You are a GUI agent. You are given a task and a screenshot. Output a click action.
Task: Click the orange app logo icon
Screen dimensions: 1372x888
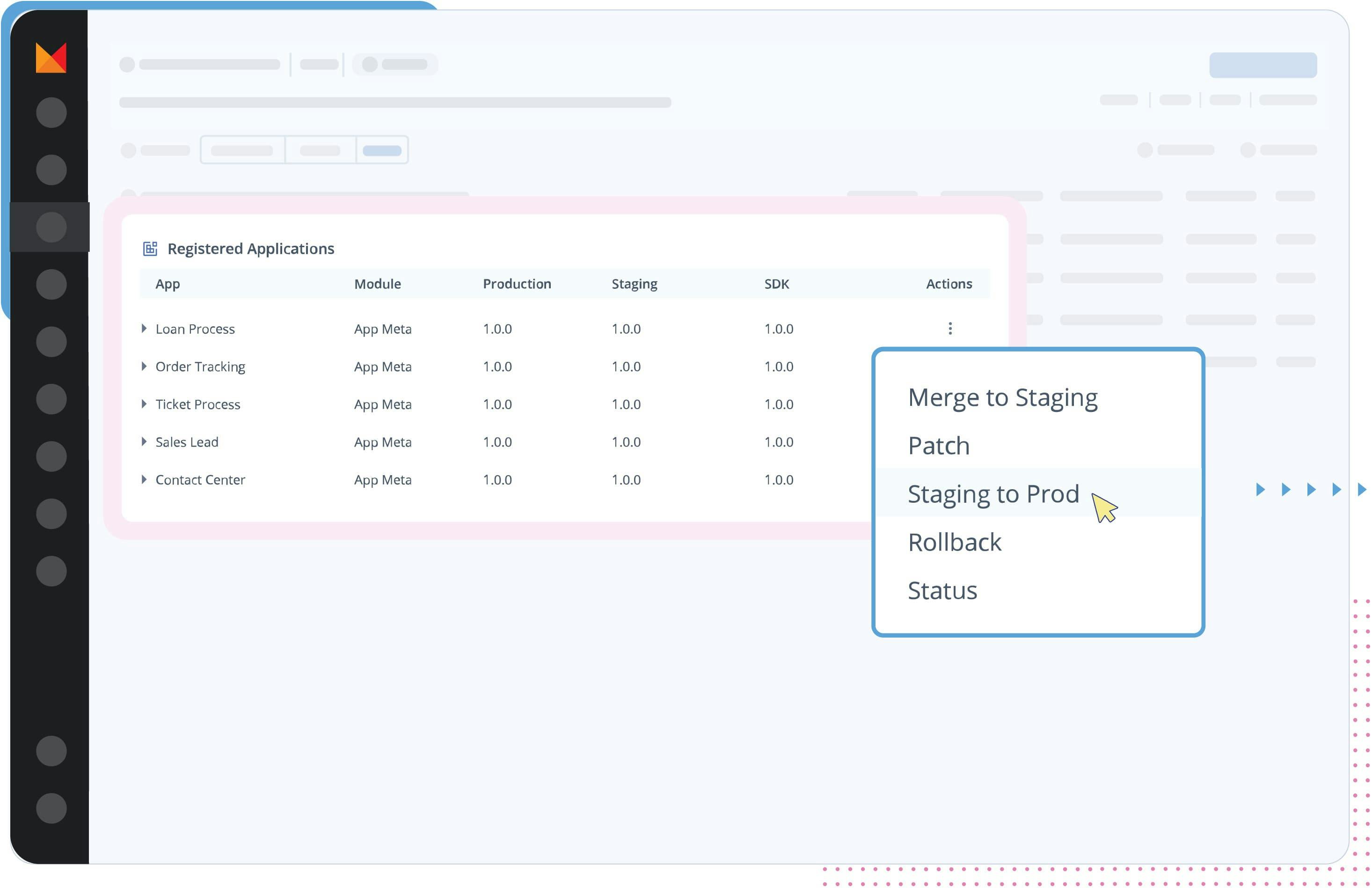[x=51, y=58]
